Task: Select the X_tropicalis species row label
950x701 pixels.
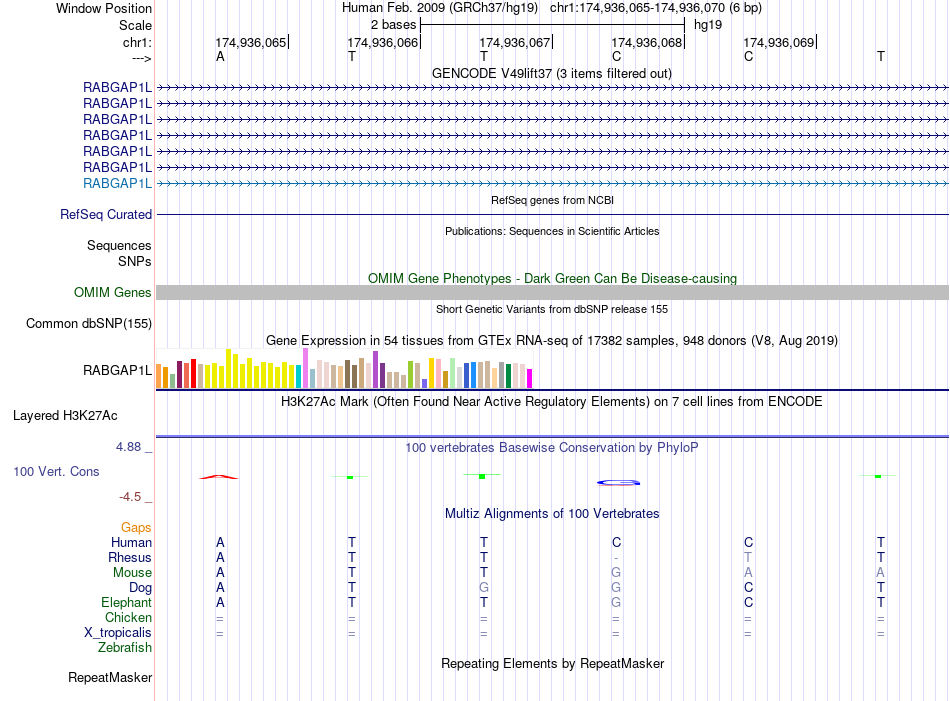Action: coord(118,633)
